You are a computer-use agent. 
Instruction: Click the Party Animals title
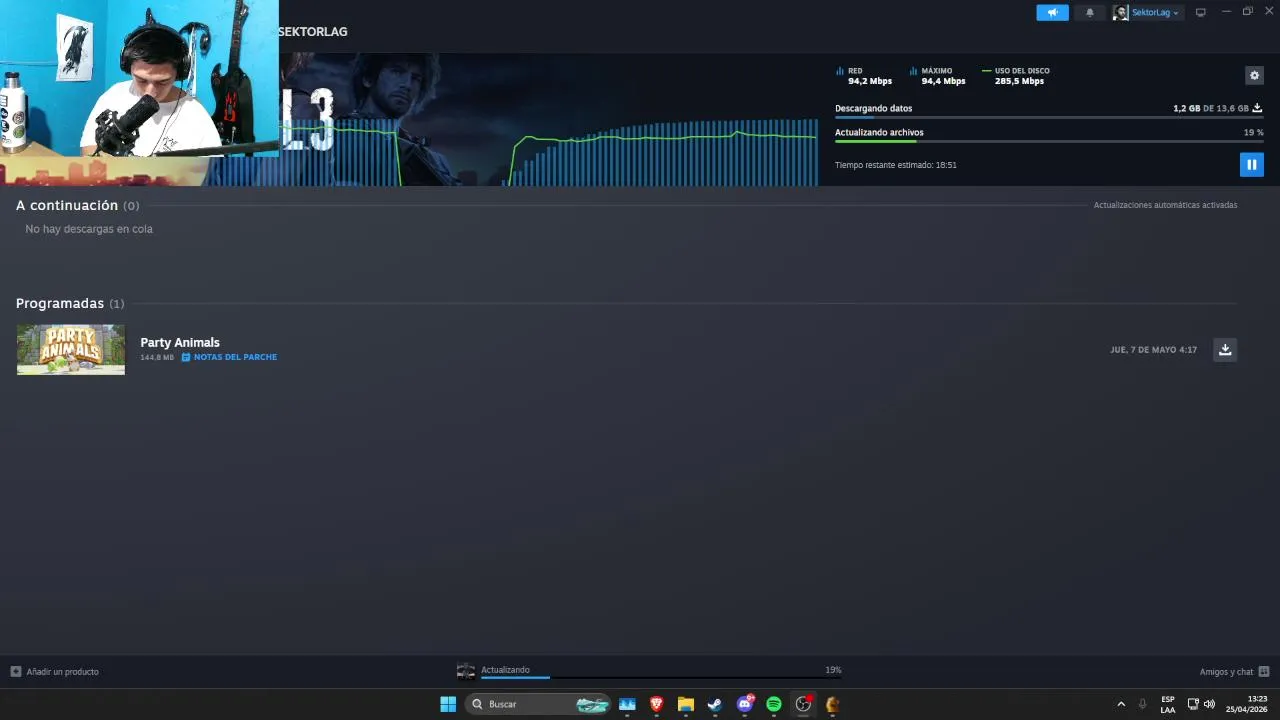(180, 342)
